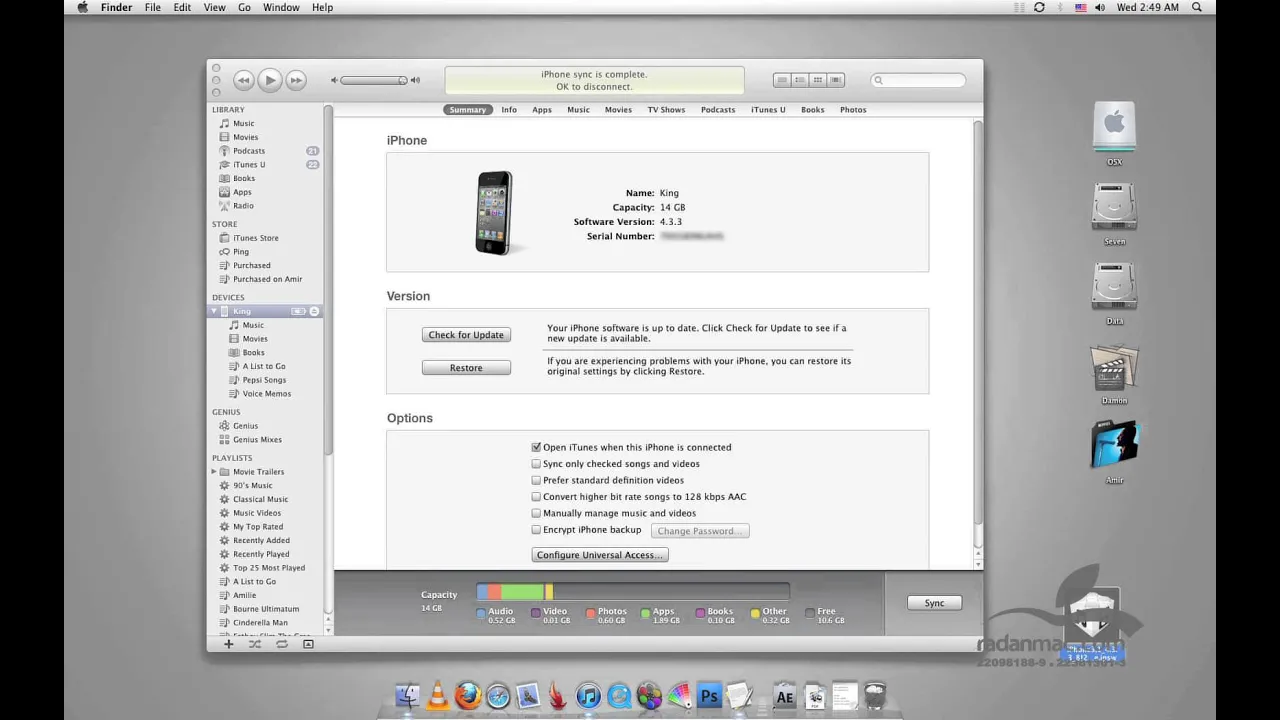The width and height of the screenshot is (1280, 720).
Task: Click the volume icon in menu bar
Action: [x=1099, y=7]
